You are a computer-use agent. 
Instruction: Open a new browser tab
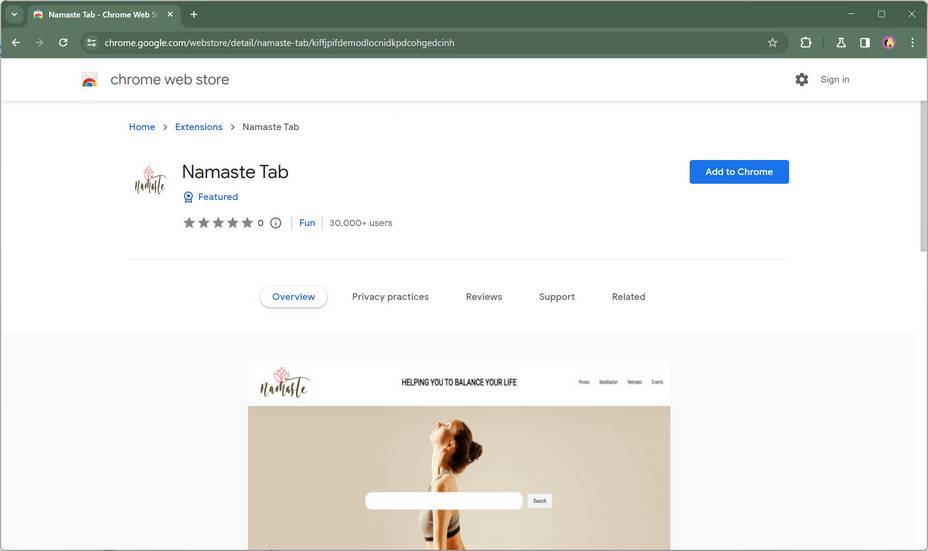click(x=194, y=15)
